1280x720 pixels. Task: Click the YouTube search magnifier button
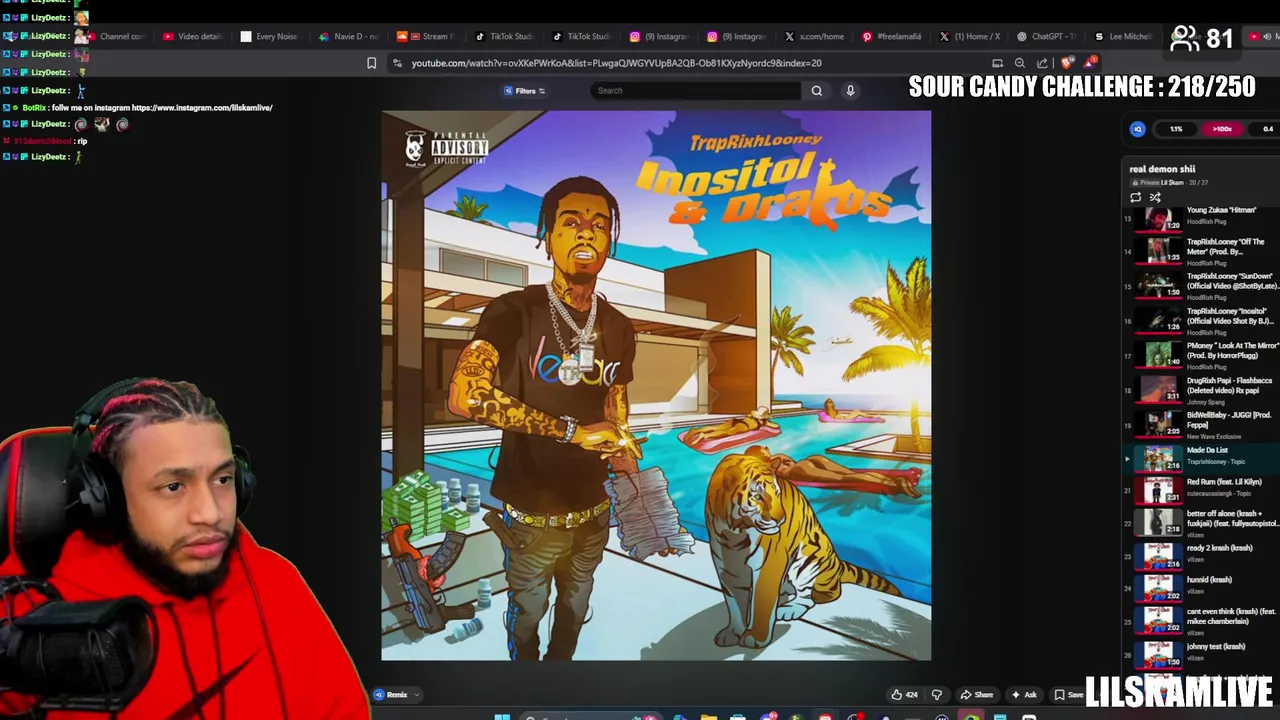click(x=817, y=91)
